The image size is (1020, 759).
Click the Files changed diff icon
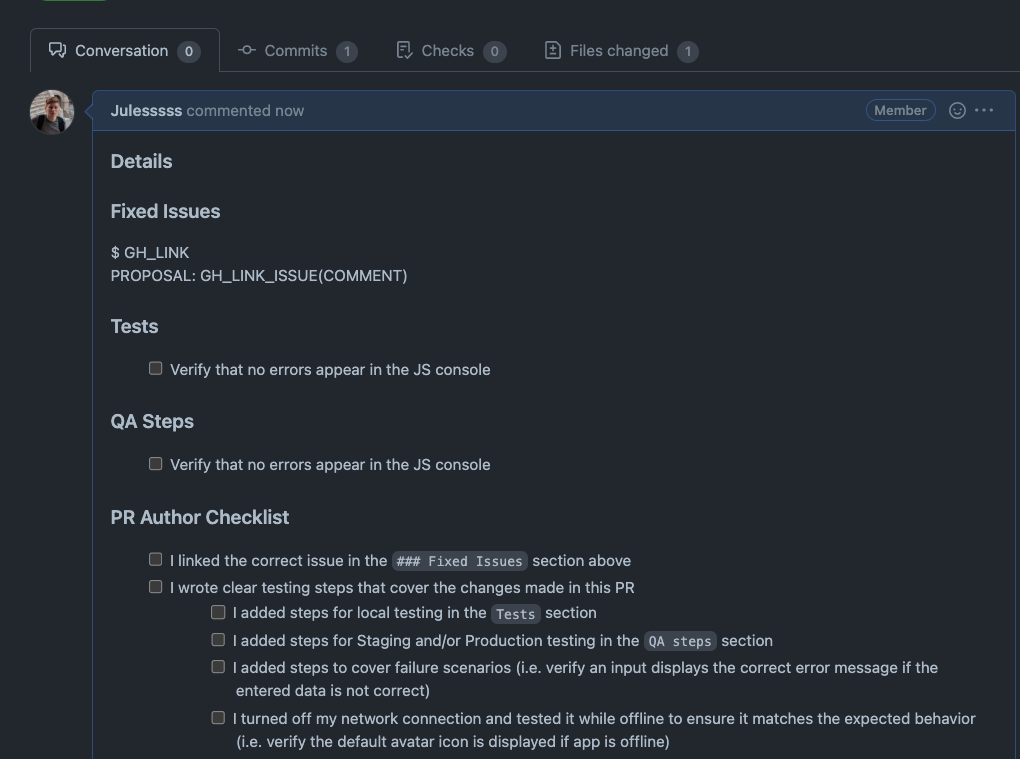(x=552, y=50)
